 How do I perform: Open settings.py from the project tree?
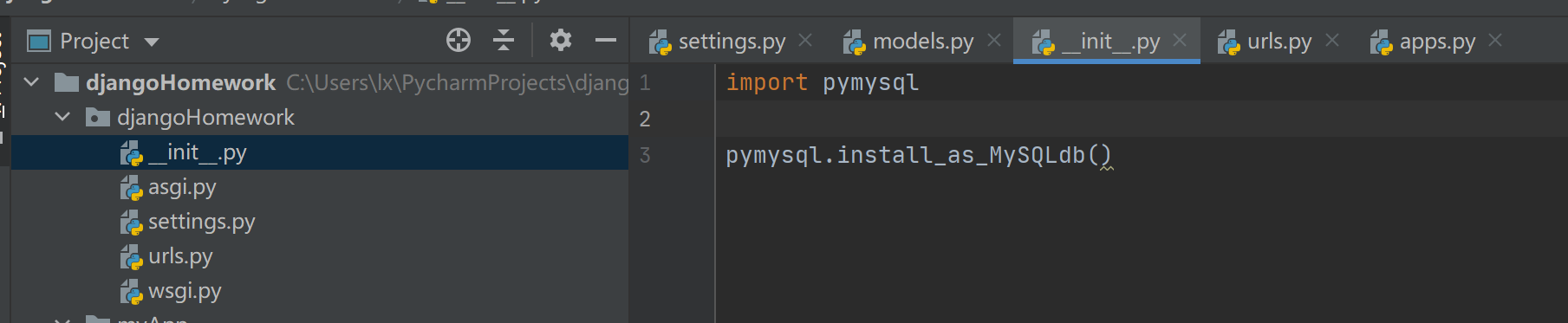(x=201, y=222)
